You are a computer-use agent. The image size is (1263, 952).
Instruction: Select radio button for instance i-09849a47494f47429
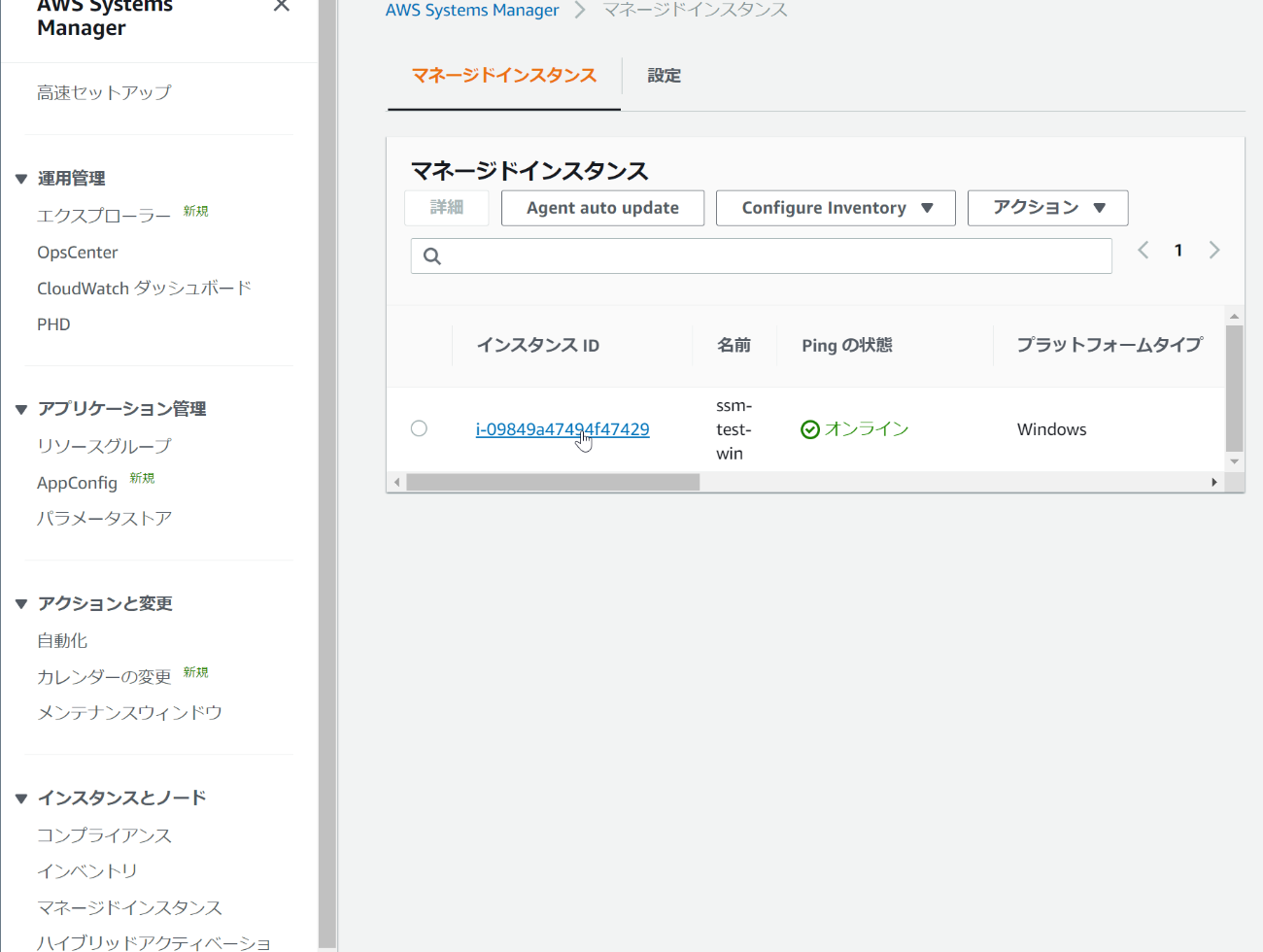coord(419,428)
